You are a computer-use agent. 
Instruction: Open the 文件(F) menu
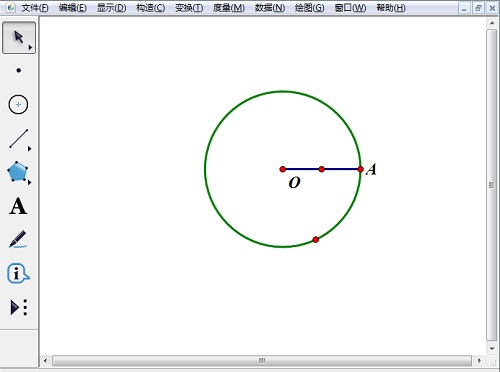point(35,8)
